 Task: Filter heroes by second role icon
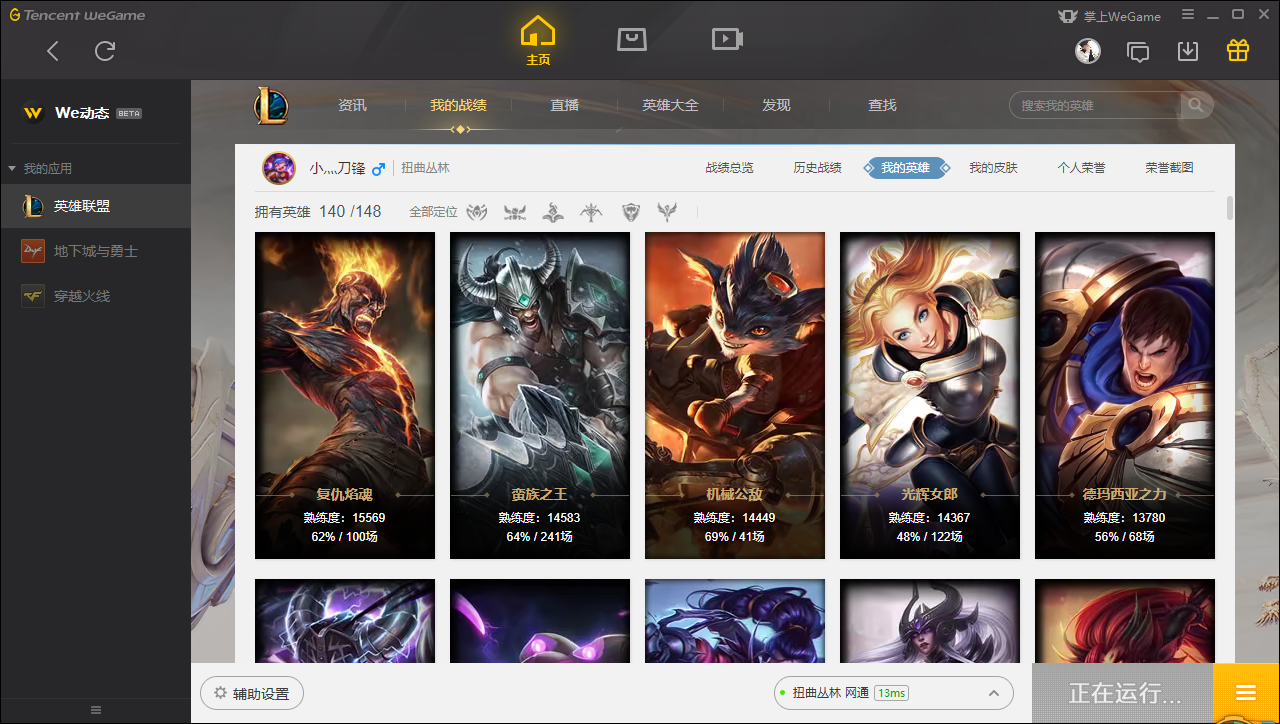515,212
